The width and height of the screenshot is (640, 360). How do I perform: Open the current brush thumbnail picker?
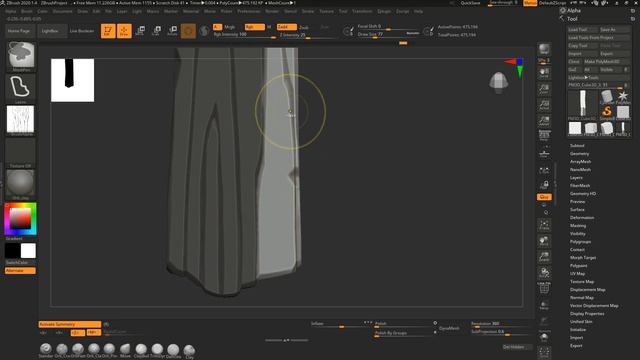tap(21, 56)
